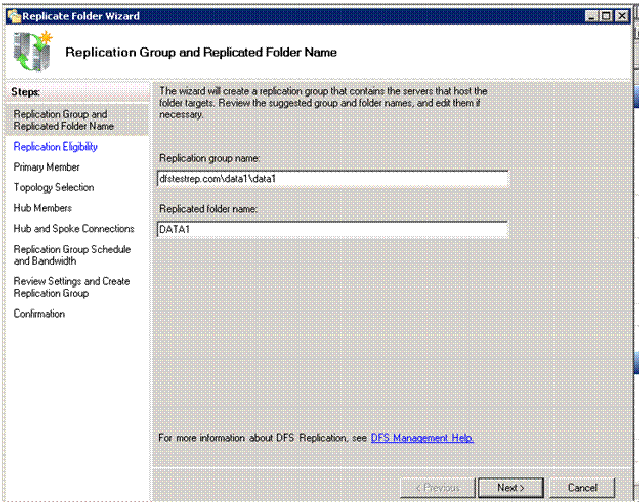The image size is (639, 502).
Task: Click the disabled Previous button
Action: pyautogui.click(x=438, y=488)
